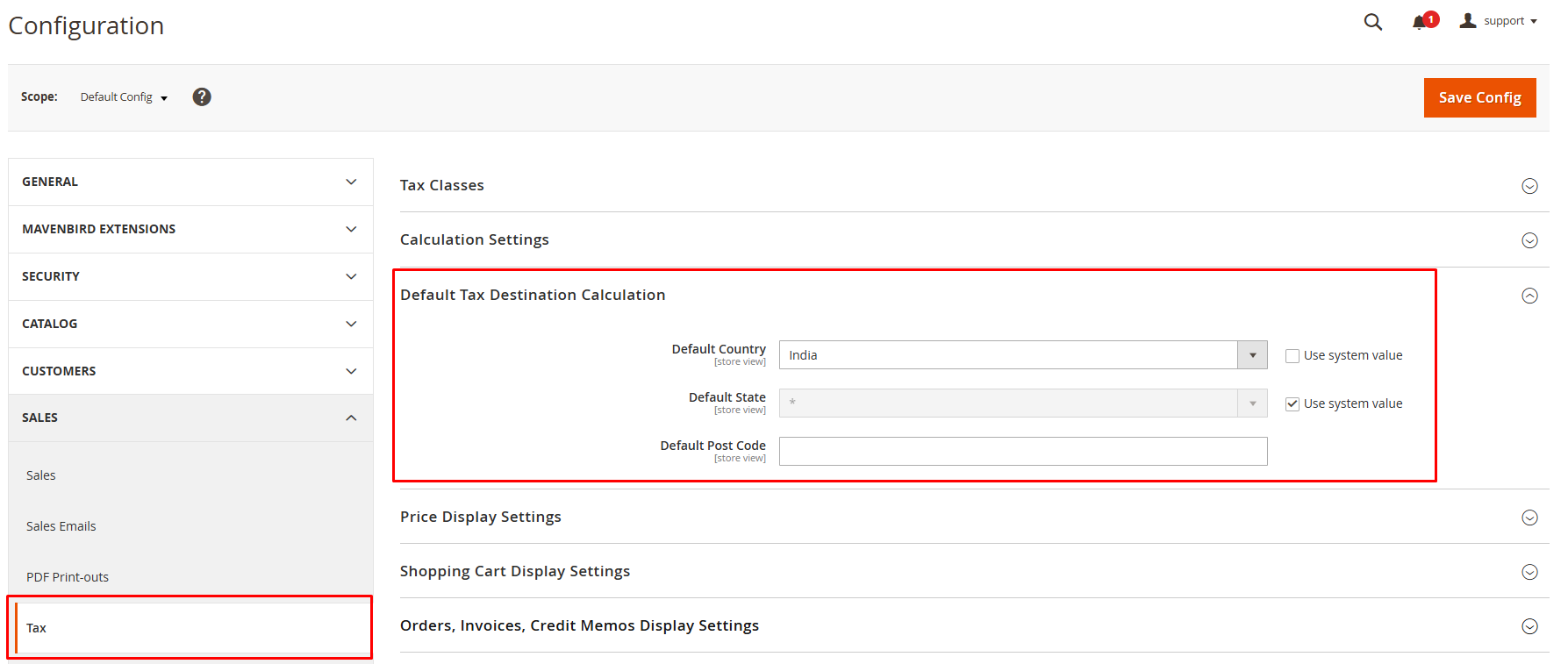The height and width of the screenshot is (664, 1568).
Task: Collapse Default Tax Destination Calculation chevron
Action: [x=1529, y=296]
